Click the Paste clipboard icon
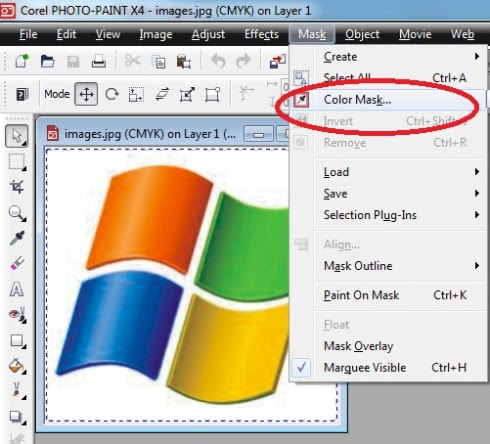The width and height of the screenshot is (490, 444). point(184,61)
